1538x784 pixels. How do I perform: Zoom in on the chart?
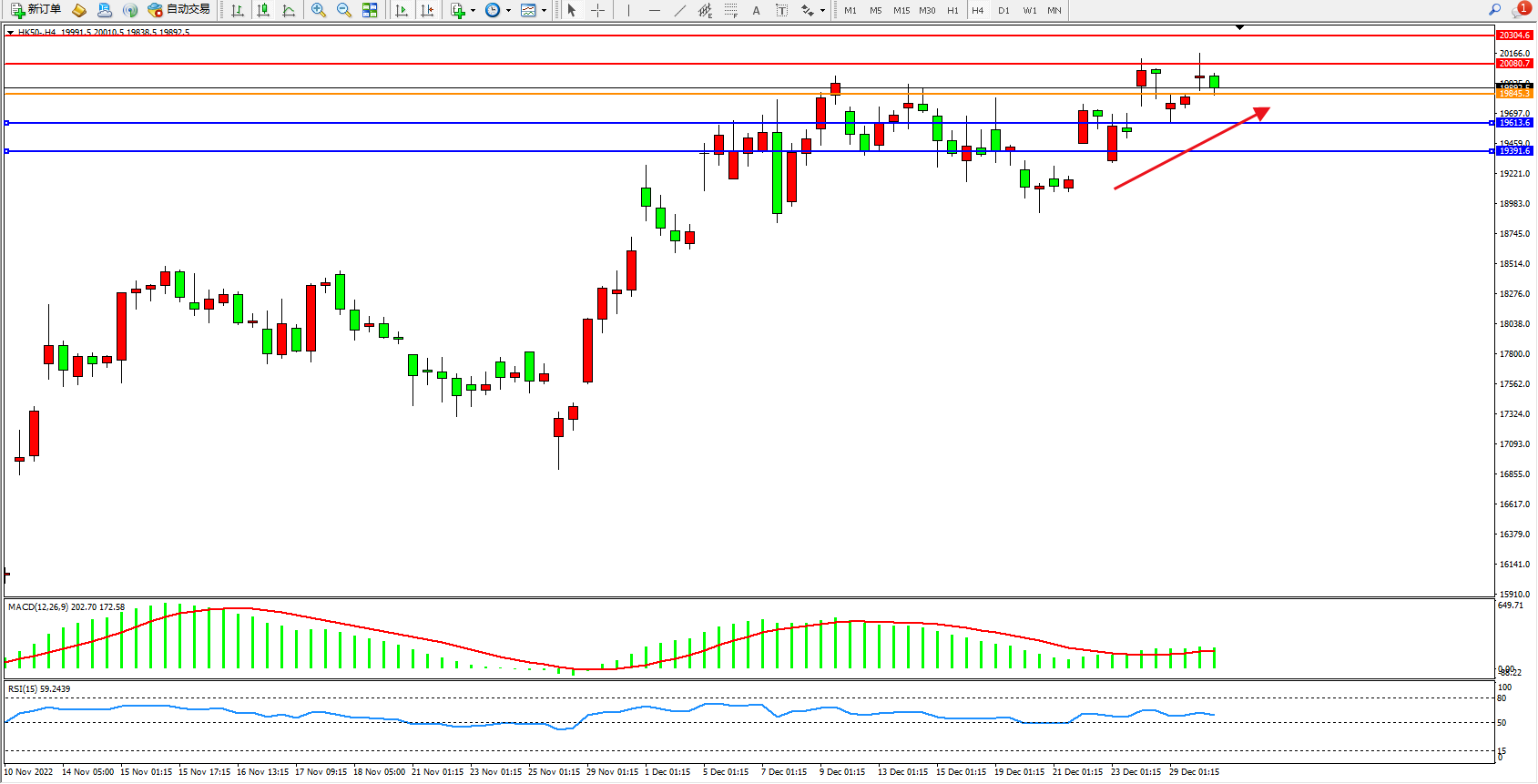click(319, 10)
